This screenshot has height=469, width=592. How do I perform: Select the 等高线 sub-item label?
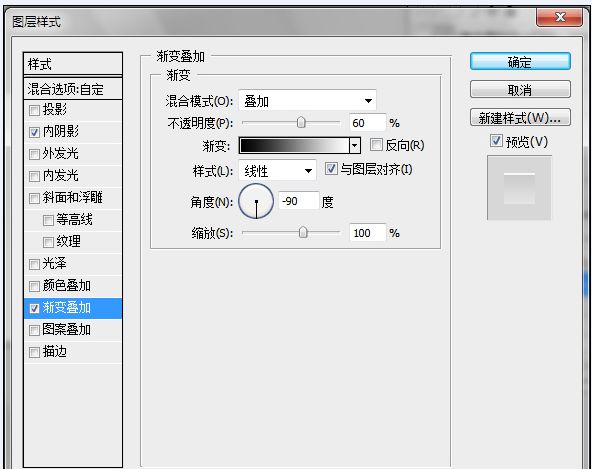74,219
